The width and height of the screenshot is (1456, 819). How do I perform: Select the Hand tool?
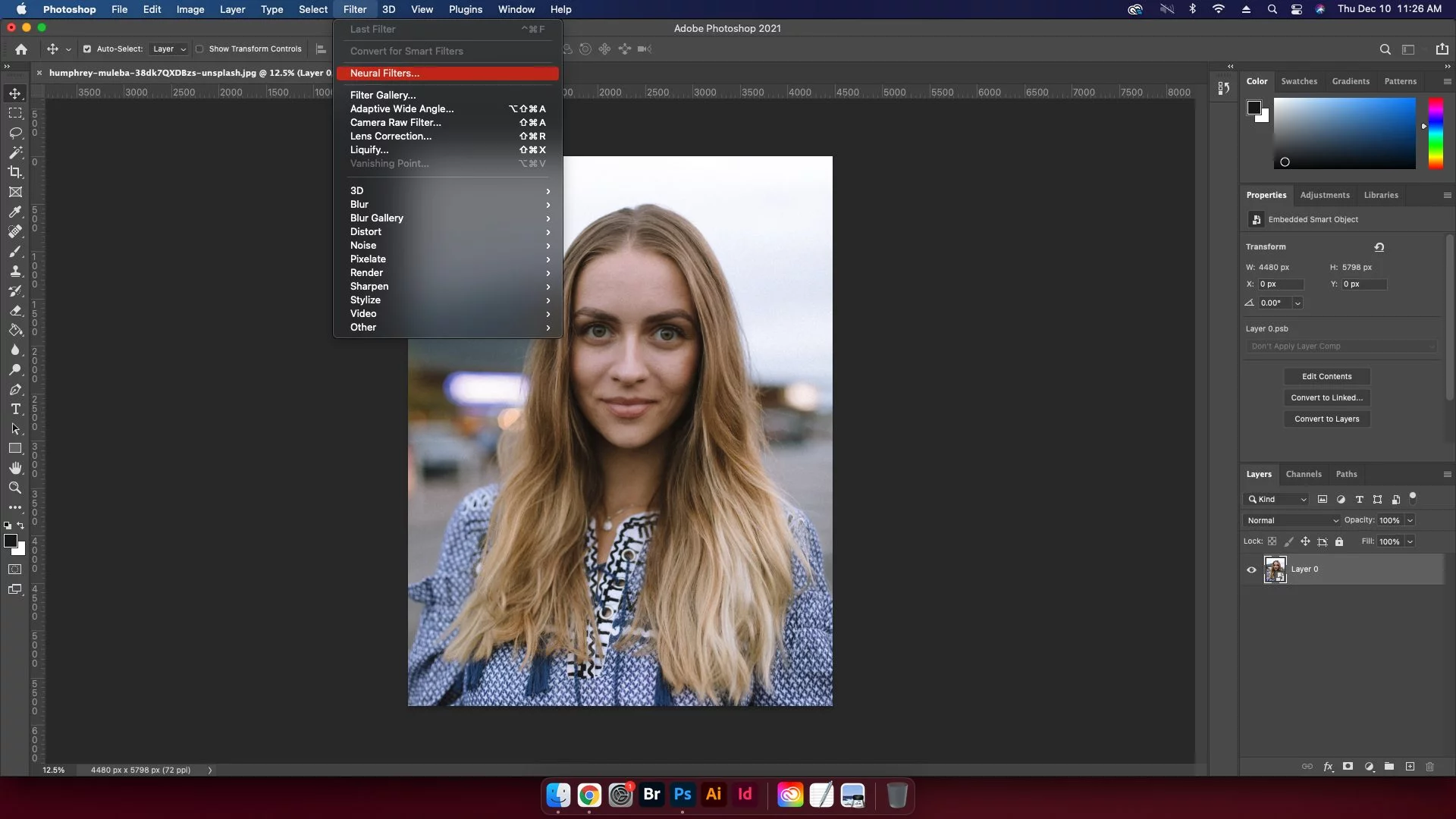(x=15, y=468)
